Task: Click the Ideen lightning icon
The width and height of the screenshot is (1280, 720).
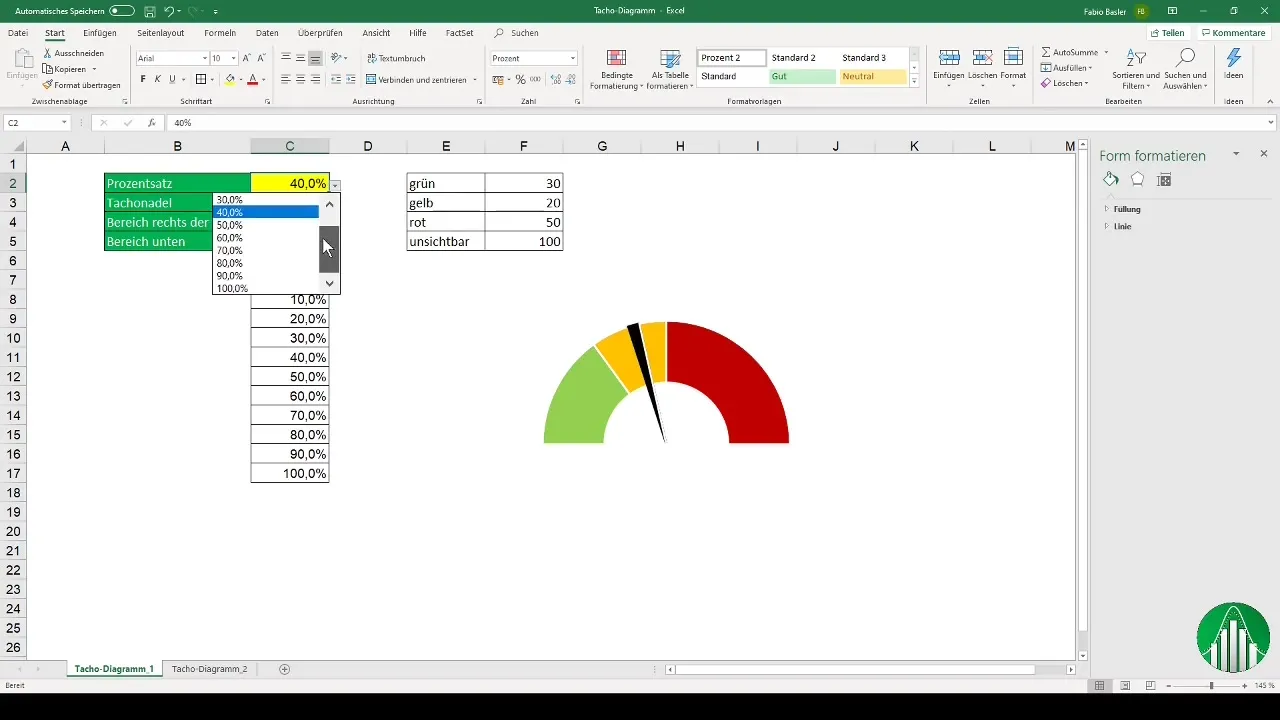Action: 1233,65
